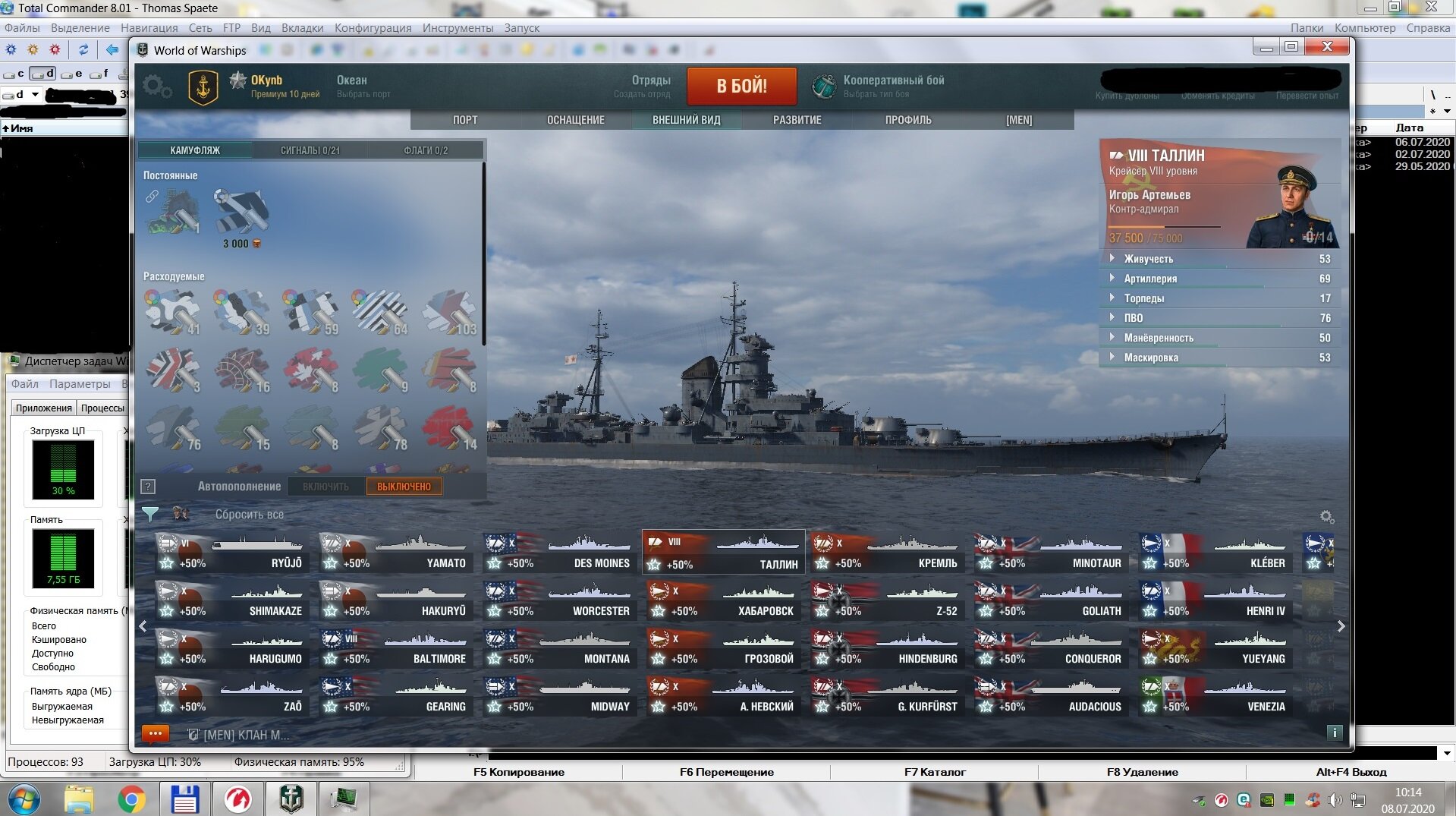Click the autoreplenish help question mark icon
This screenshot has width=1456, height=816.
(149, 487)
